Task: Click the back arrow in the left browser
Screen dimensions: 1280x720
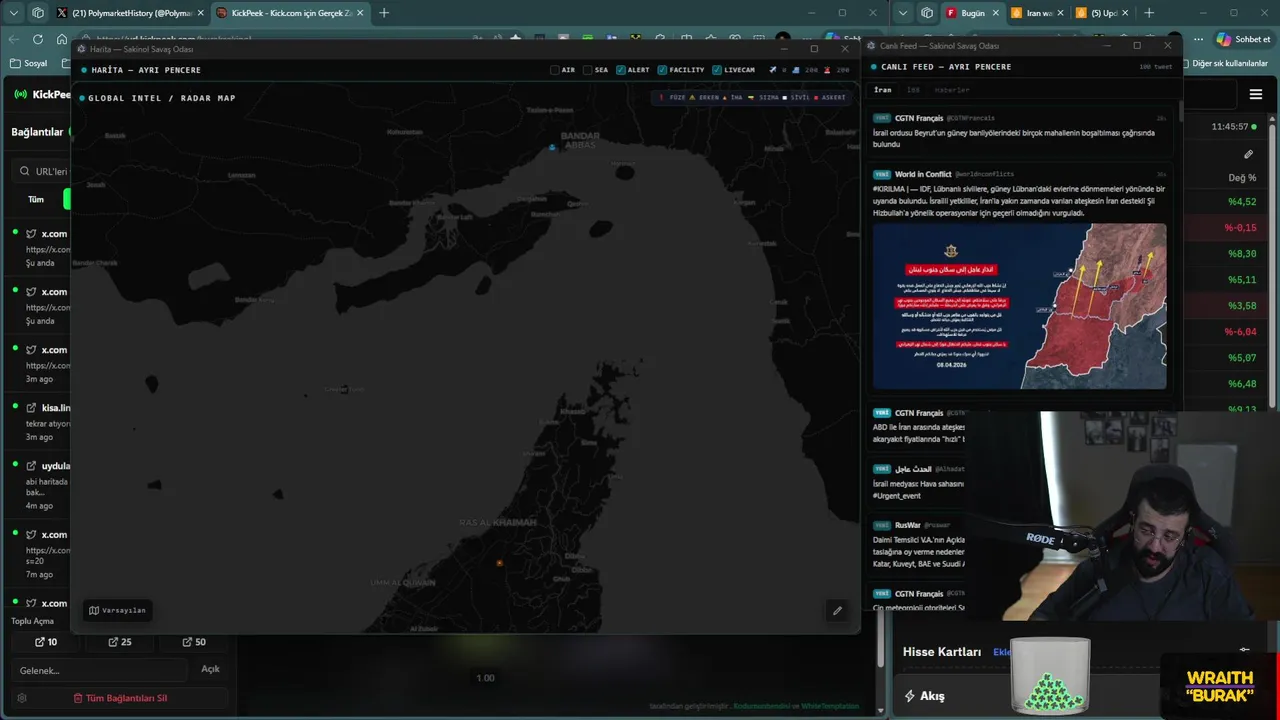Action: click(13, 39)
